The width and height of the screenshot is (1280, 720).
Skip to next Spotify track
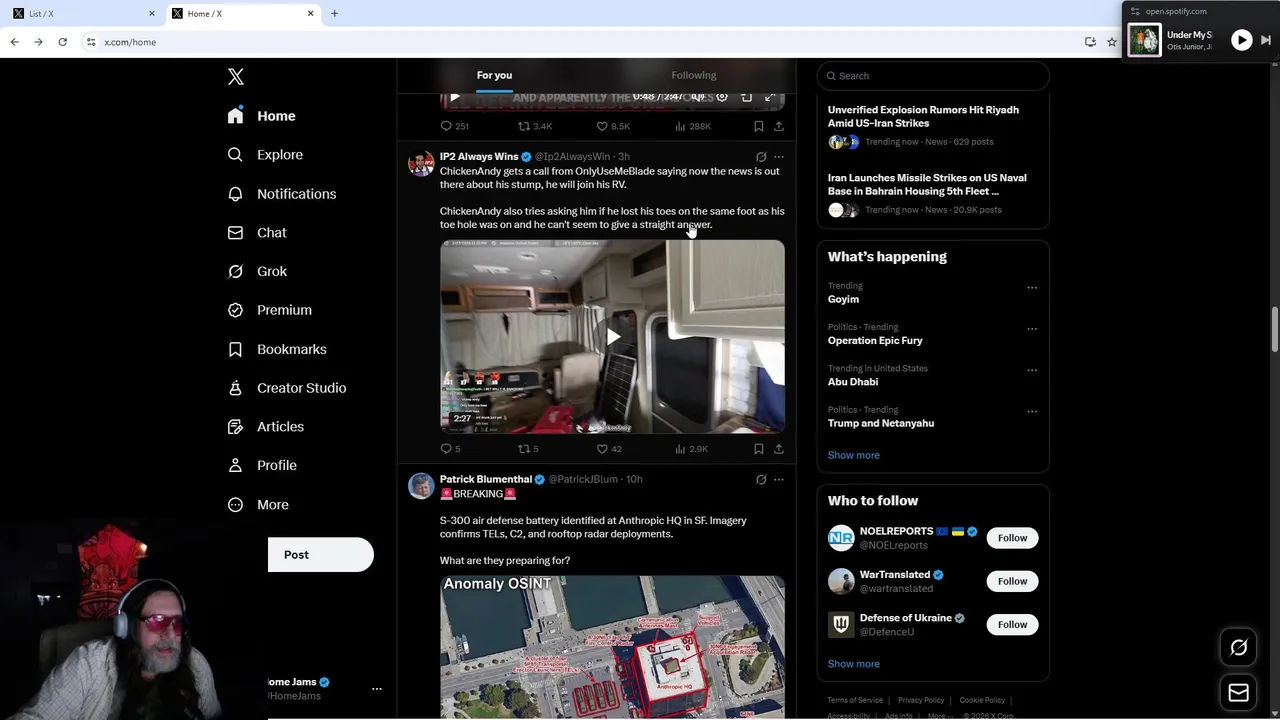(x=1265, y=40)
